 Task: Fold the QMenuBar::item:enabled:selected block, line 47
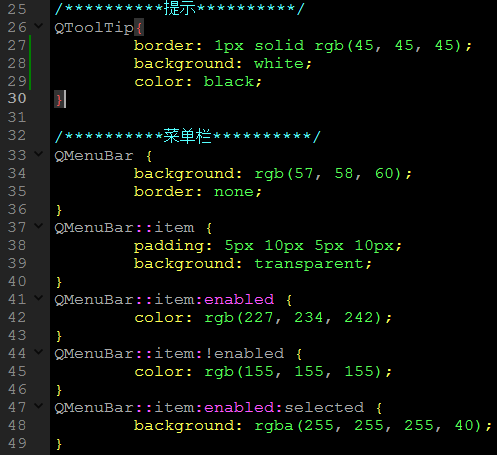click(x=39, y=406)
